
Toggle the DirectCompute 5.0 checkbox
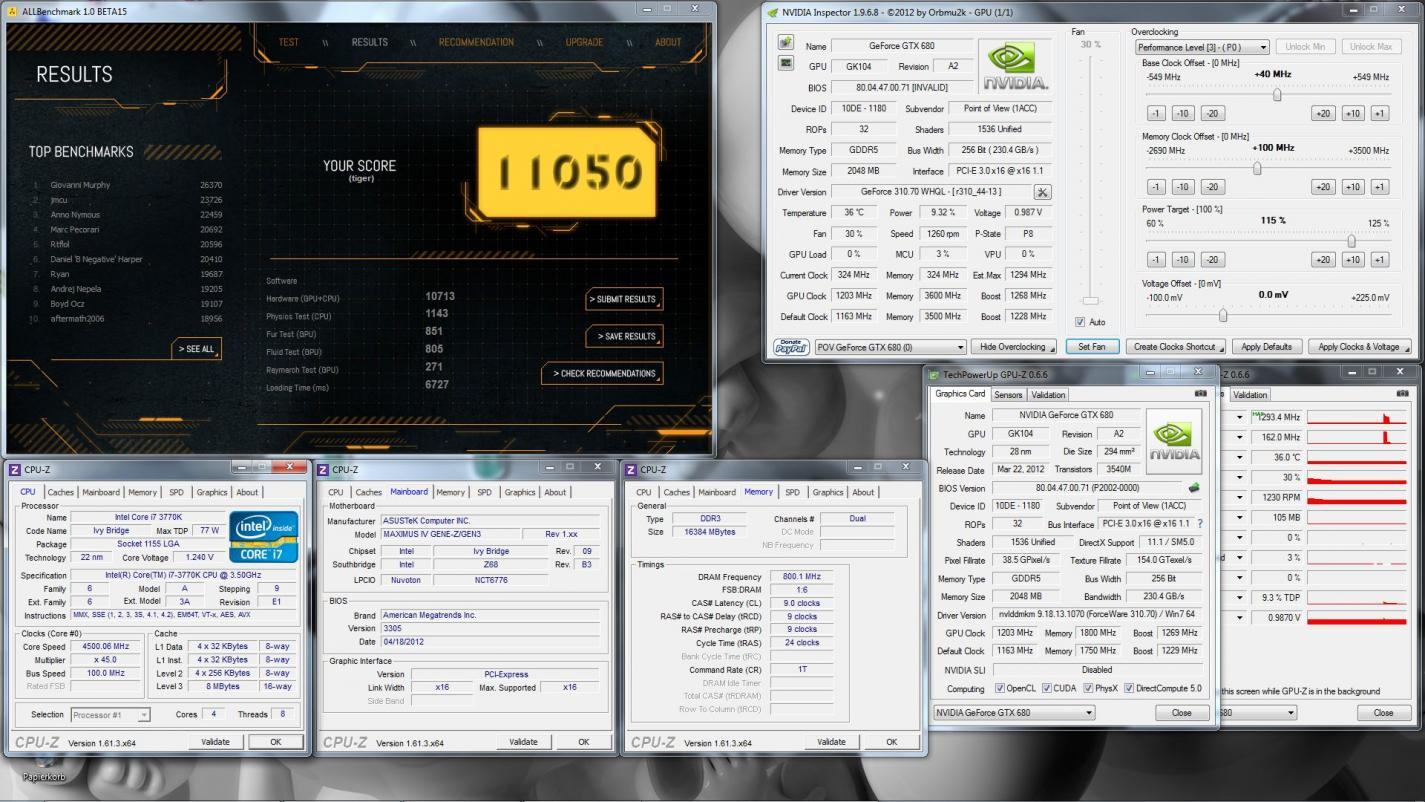[x=1129, y=689]
